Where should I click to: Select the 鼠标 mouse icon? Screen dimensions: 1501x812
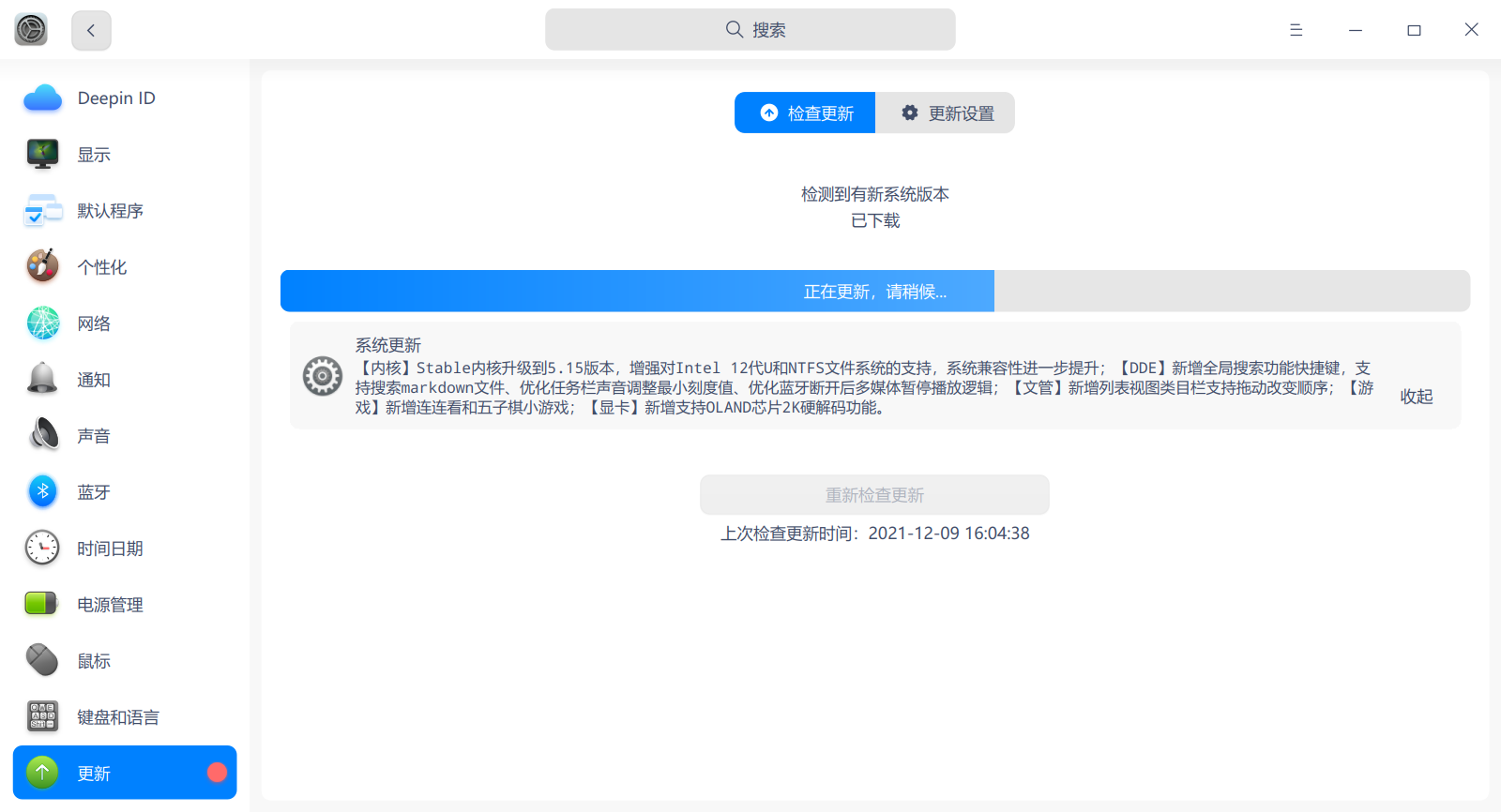(42, 661)
